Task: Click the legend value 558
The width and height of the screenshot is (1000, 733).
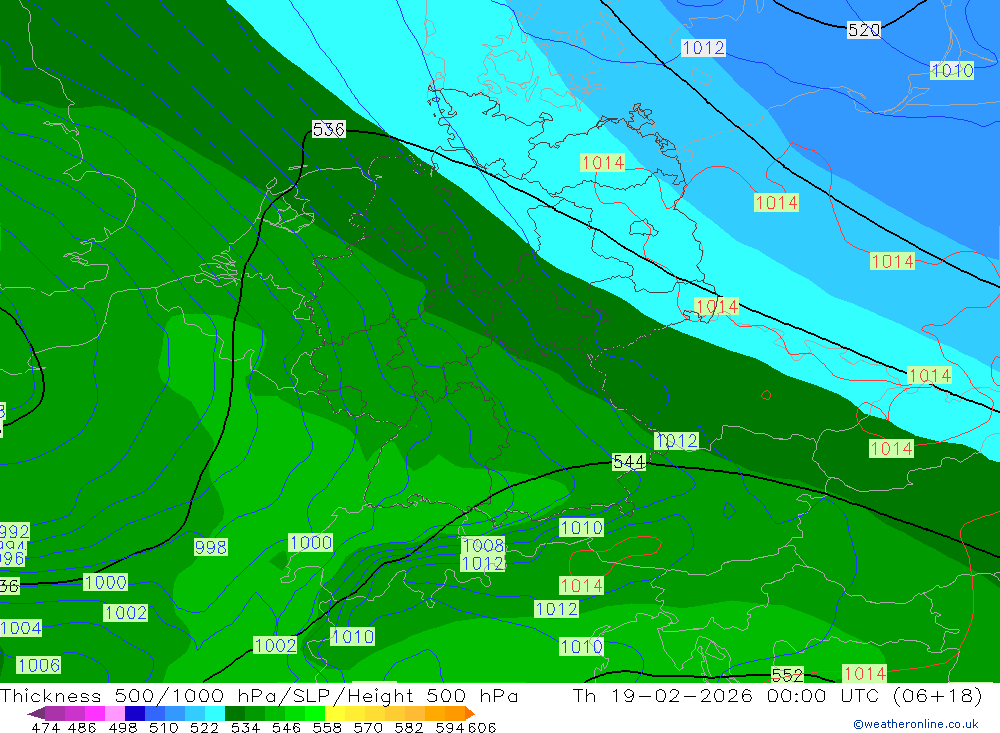Action: 327,727
